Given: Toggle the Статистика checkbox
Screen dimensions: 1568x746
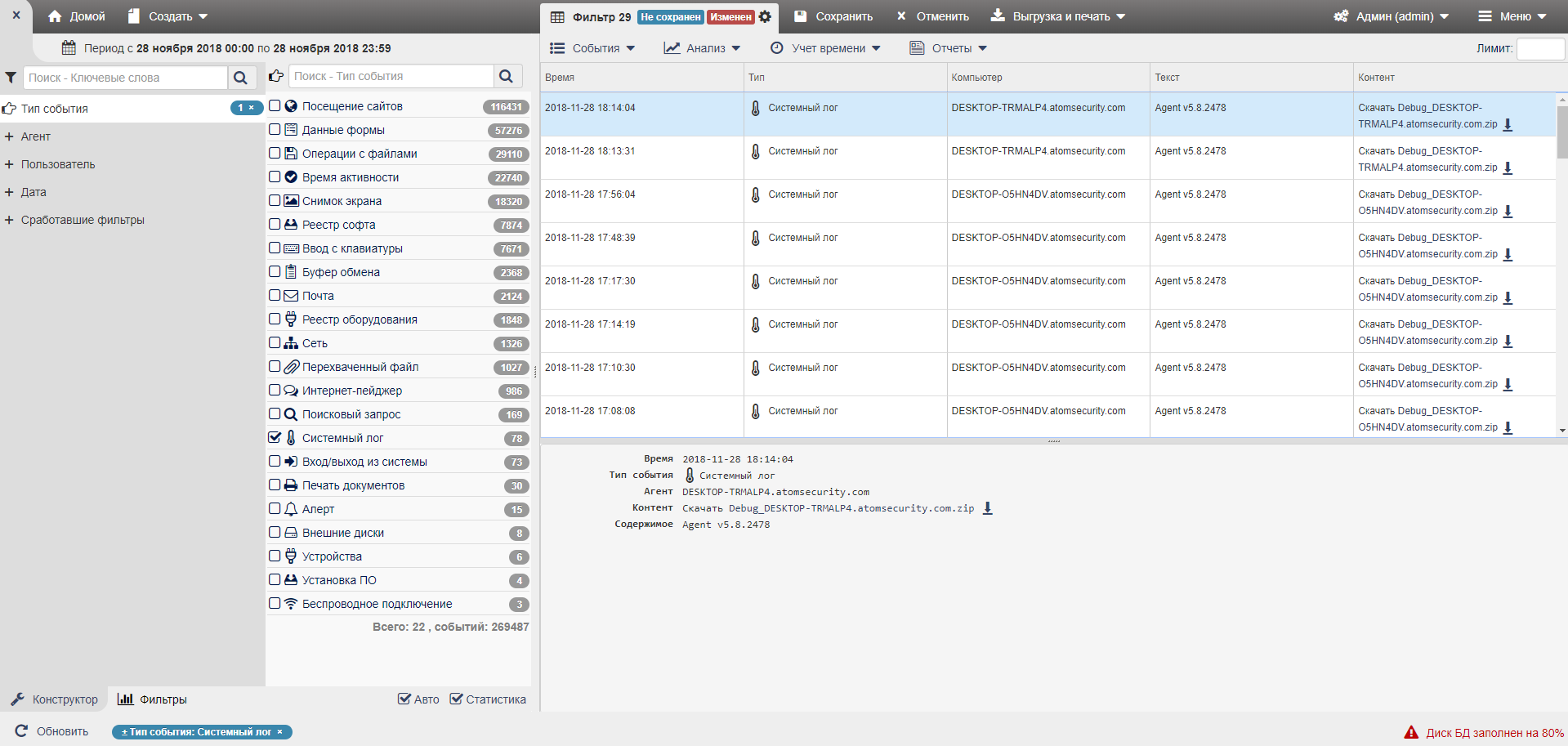Looking at the screenshot, I should pos(456,699).
